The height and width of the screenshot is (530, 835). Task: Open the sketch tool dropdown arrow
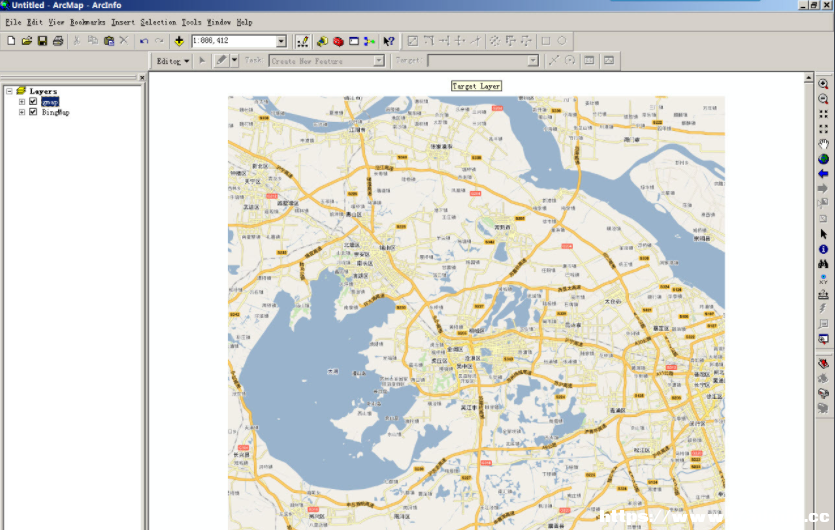click(234, 61)
